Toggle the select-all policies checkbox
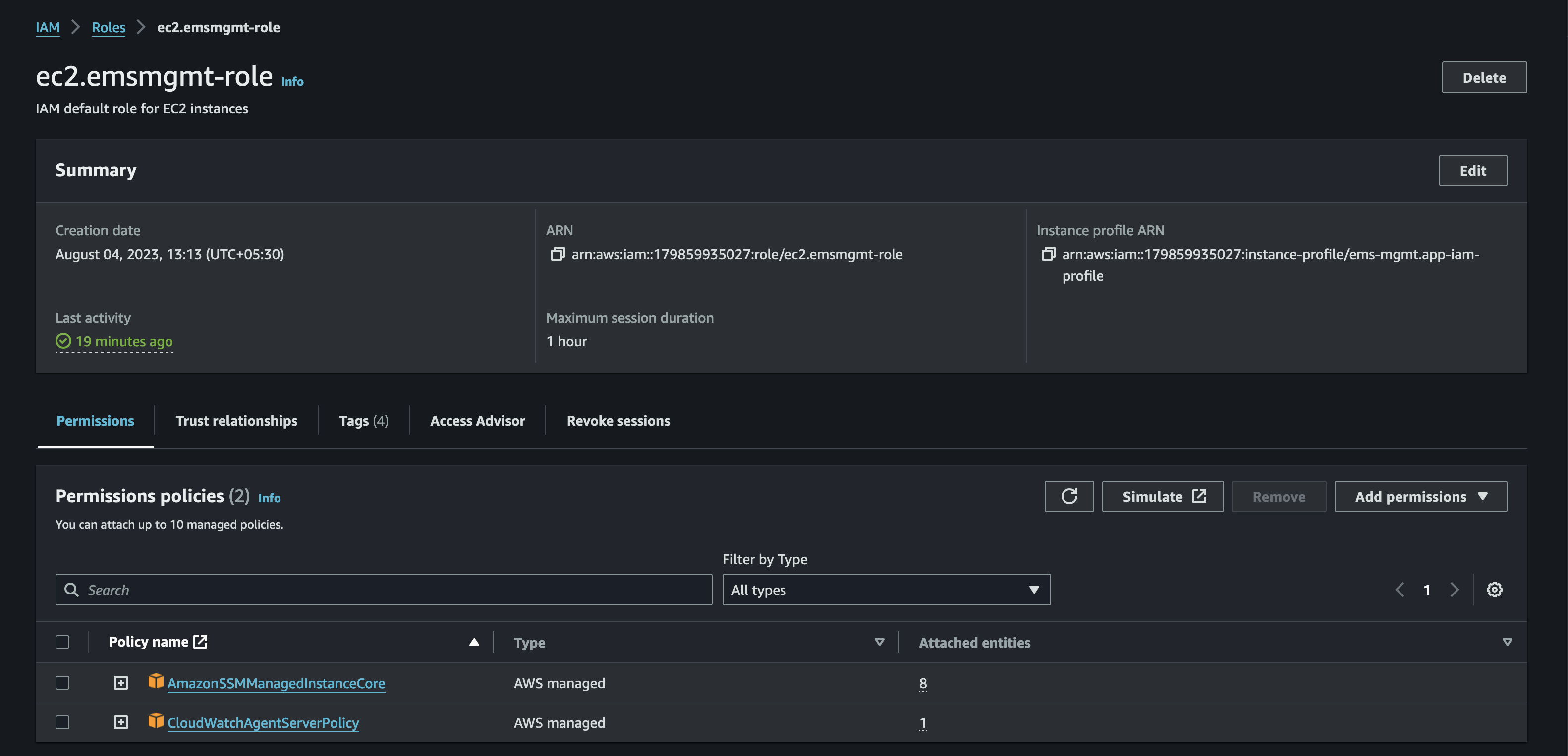Viewport: 1568px width, 756px height. (x=62, y=641)
